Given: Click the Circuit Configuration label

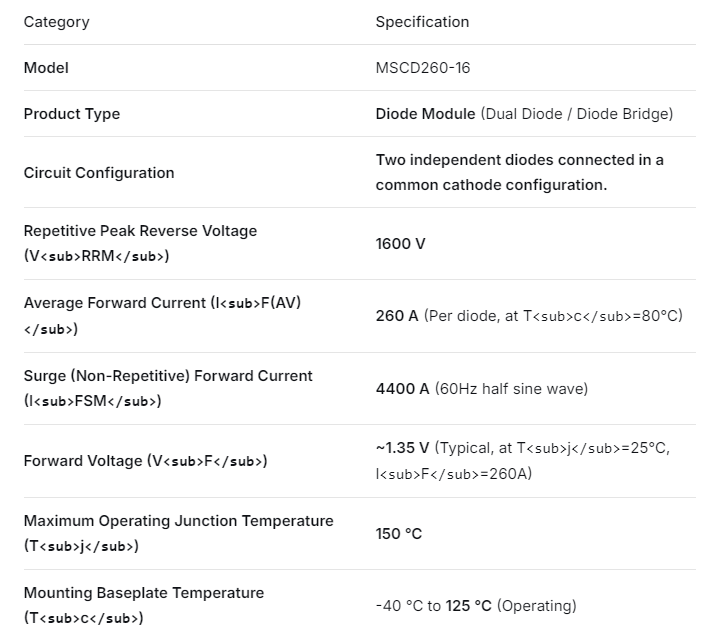Looking at the screenshot, I should (x=99, y=173).
